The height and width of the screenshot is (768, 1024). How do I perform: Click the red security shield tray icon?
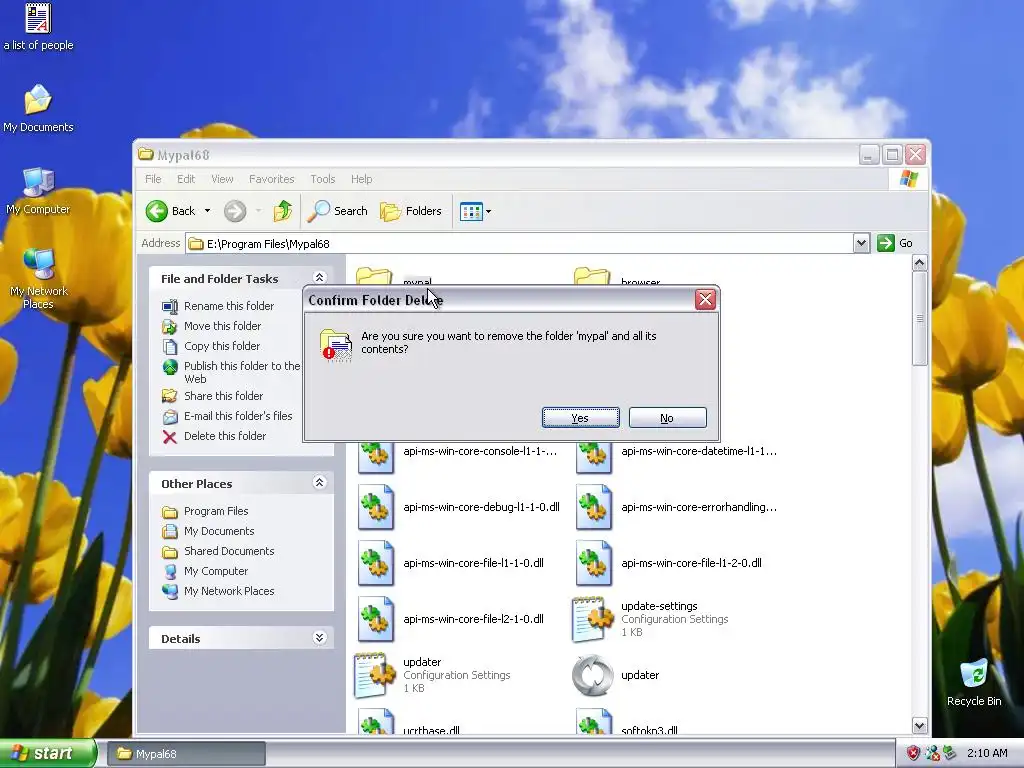point(913,753)
